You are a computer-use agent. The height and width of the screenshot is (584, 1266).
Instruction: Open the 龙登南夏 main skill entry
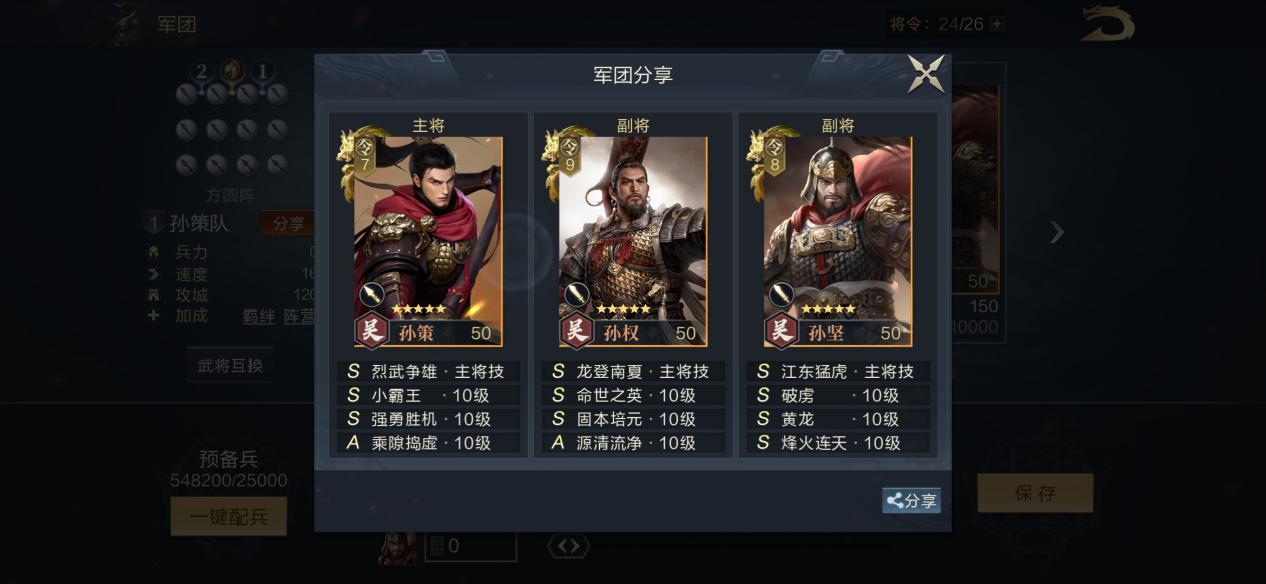[x=633, y=371]
